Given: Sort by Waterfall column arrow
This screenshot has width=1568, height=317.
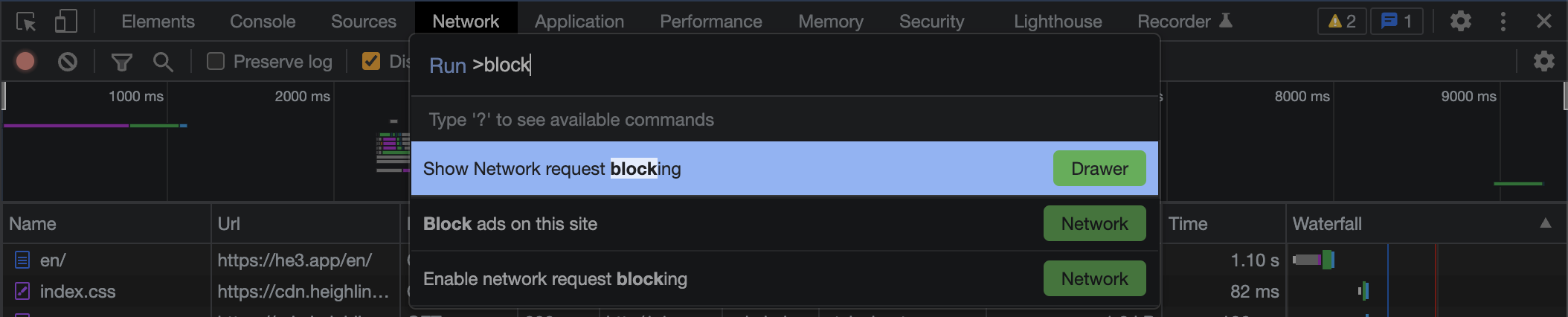Looking at the screenshot, I should click(1545, 223).
